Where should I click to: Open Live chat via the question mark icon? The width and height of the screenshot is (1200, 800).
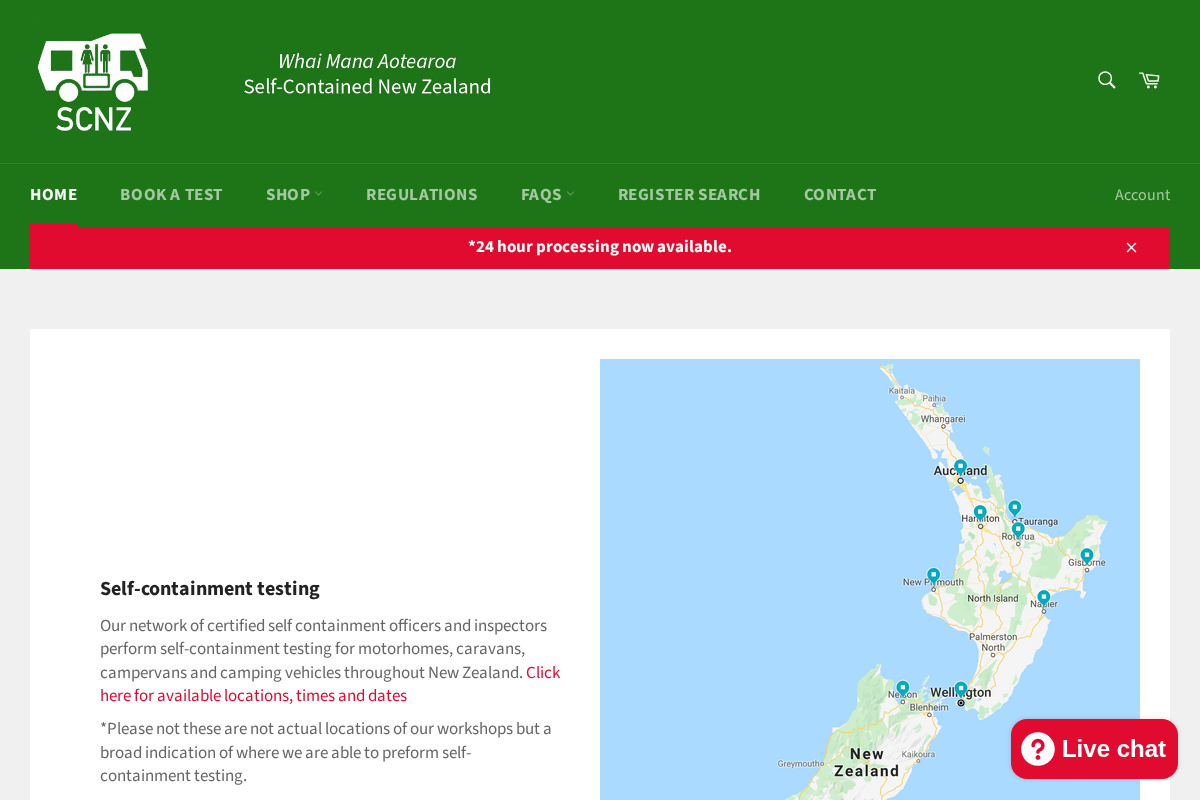pos(1040,748)
